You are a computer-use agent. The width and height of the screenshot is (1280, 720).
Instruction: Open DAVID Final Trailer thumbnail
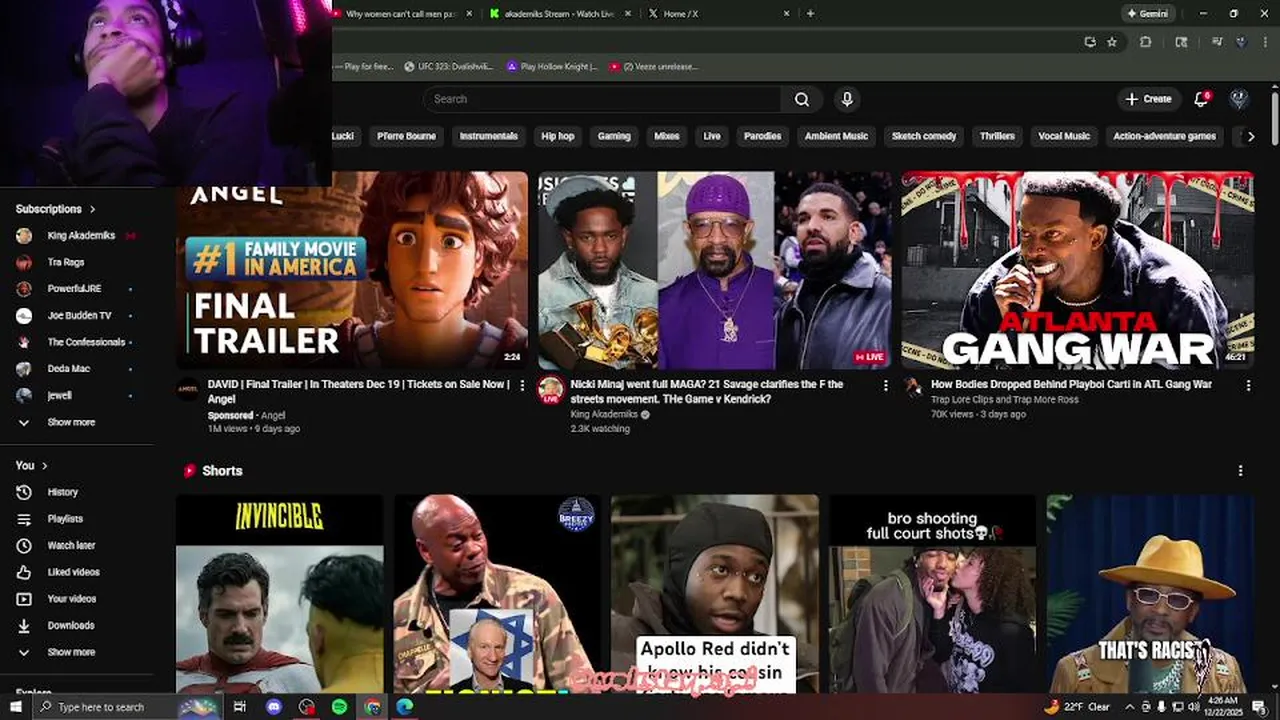point(352,270)
